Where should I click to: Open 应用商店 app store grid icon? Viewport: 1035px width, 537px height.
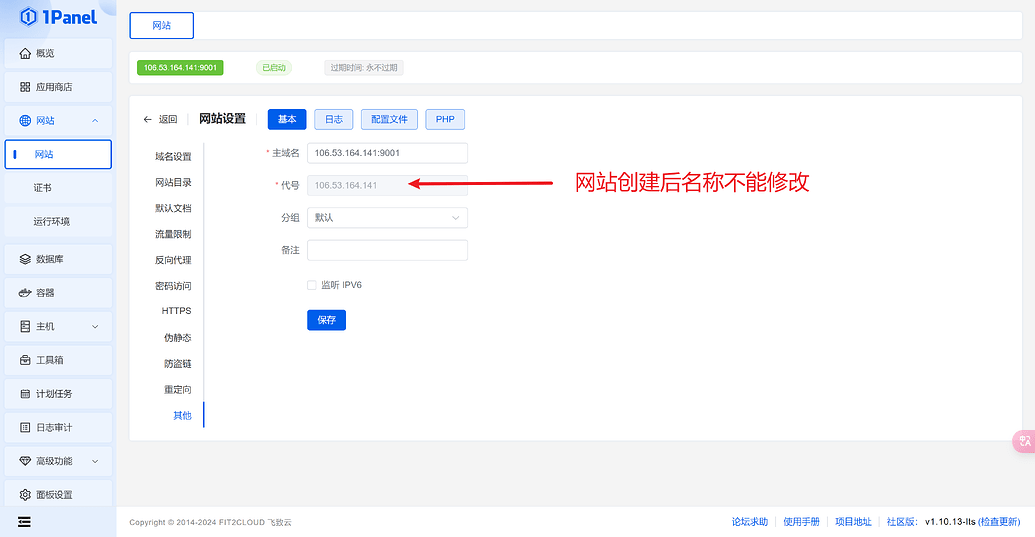(25, 87)
